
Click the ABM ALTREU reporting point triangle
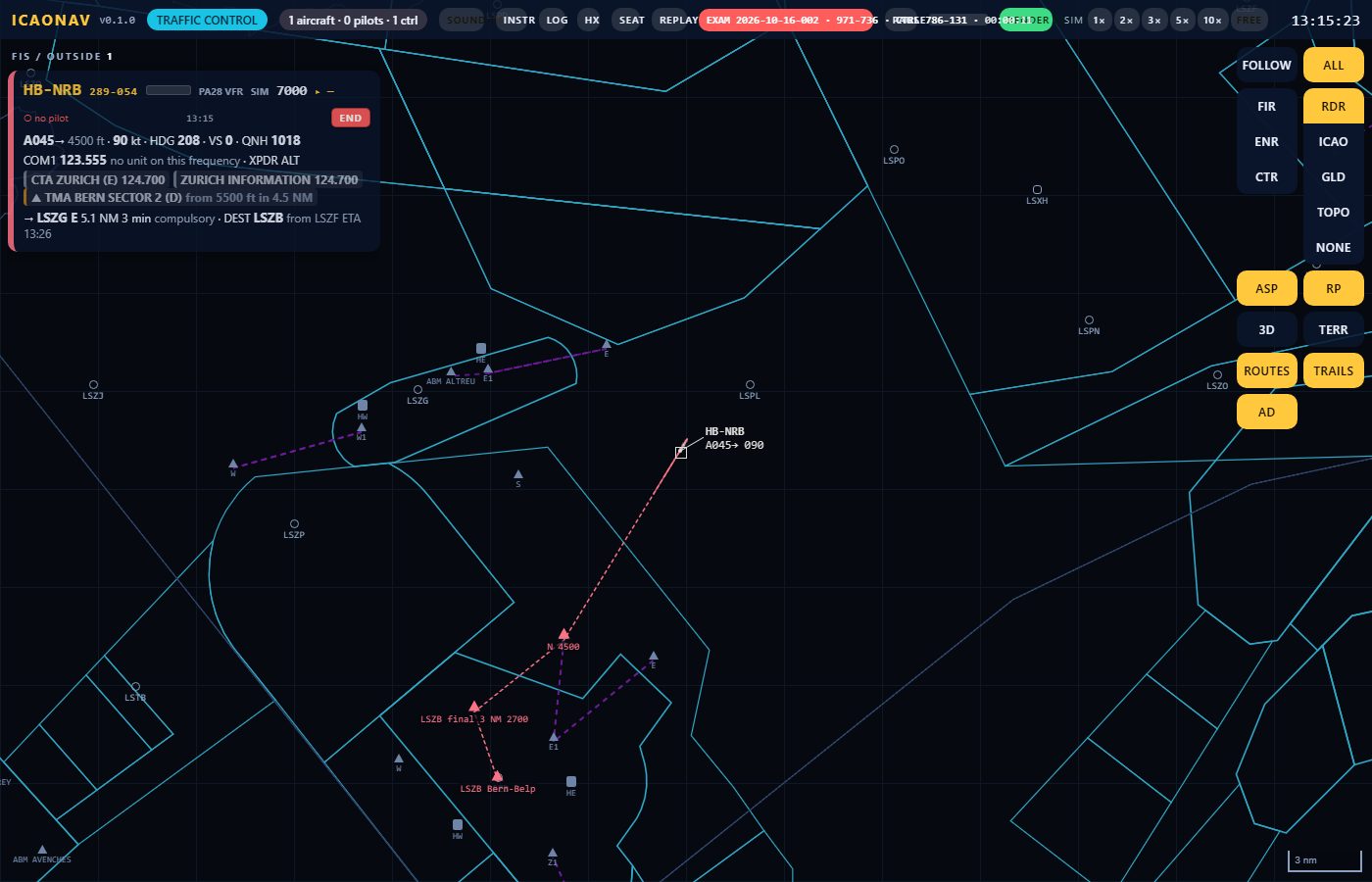tap(451, 371)
